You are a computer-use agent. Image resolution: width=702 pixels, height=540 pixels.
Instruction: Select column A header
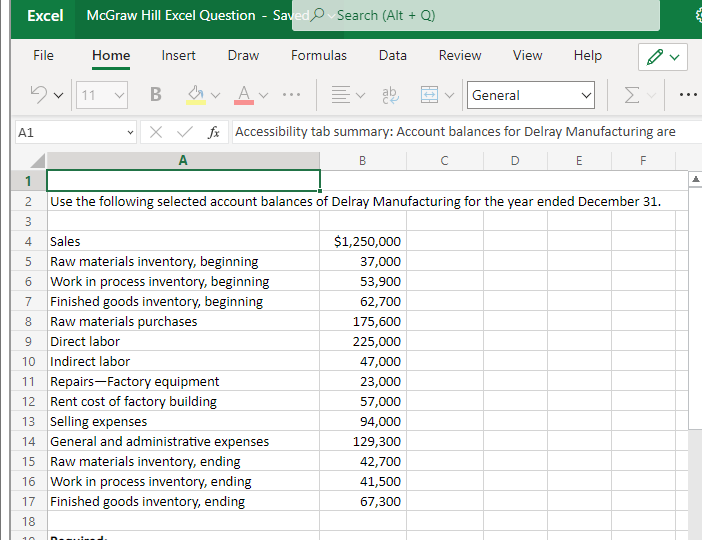[x=183, y=161]
